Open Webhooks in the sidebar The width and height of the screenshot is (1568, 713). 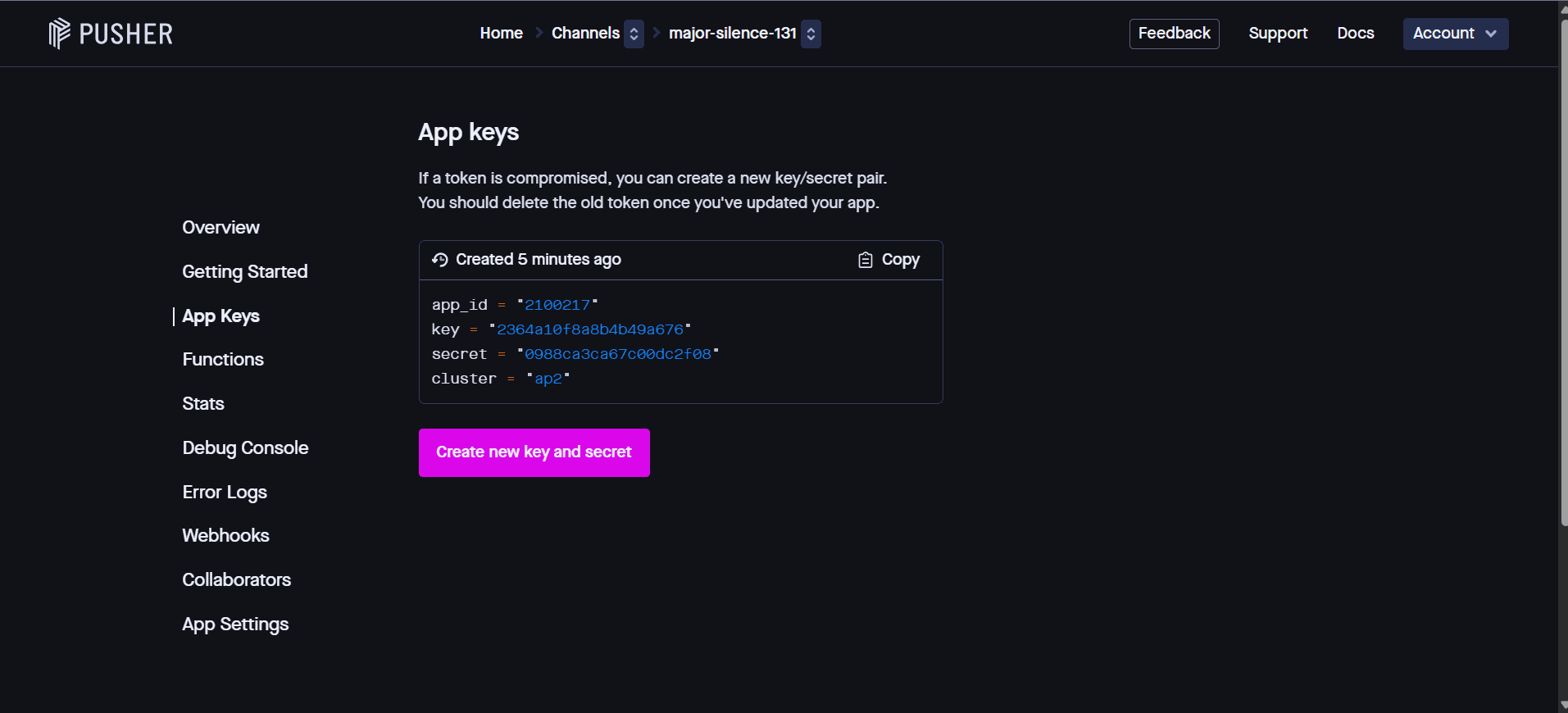225,535
